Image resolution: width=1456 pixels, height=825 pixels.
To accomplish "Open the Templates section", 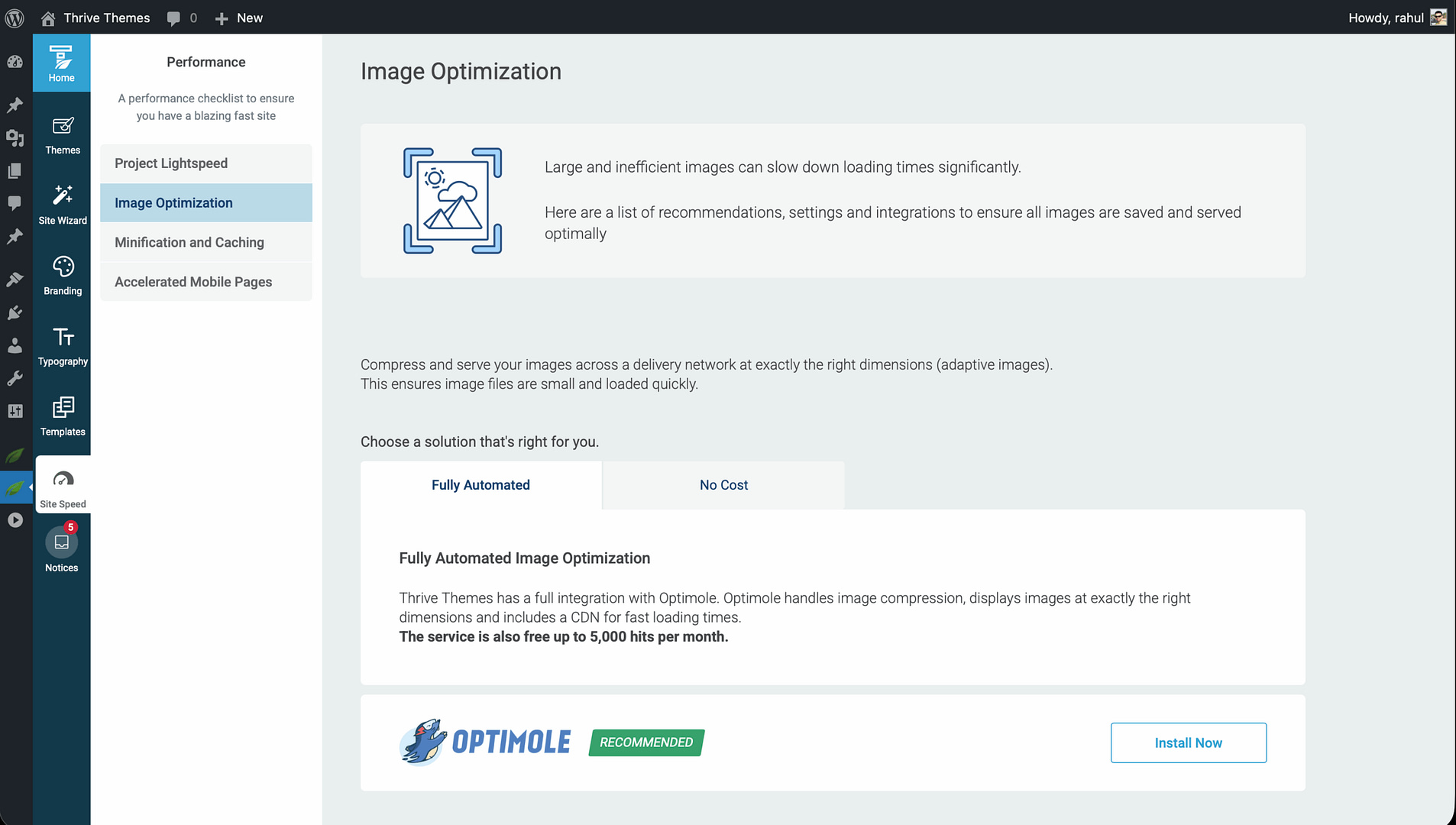I will click(x=62, y=416).
